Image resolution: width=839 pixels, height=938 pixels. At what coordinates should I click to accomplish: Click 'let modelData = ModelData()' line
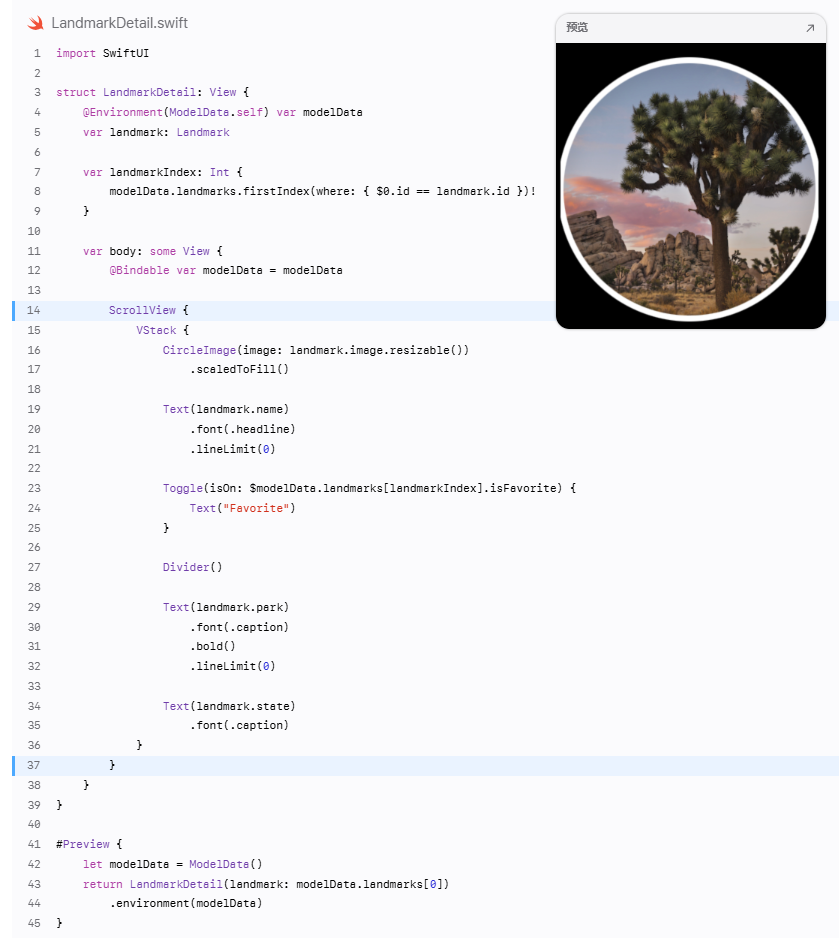pos(173,864)
